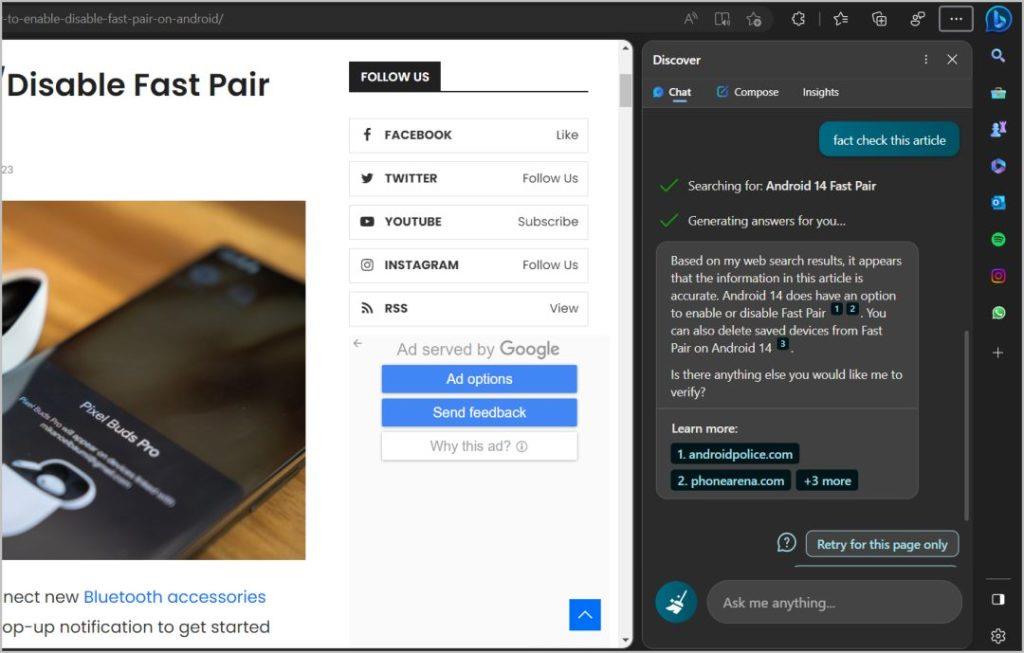Click the 'FOLLOW US' heading
Viewport: 1024px width, 653px height.
click(394, 77)
